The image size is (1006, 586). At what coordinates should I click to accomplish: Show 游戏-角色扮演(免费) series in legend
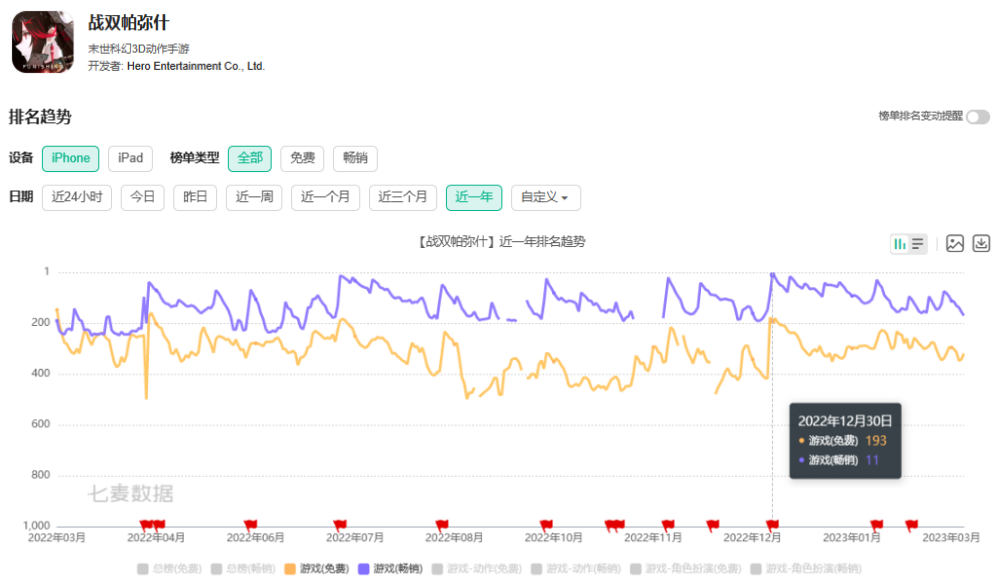686,569
